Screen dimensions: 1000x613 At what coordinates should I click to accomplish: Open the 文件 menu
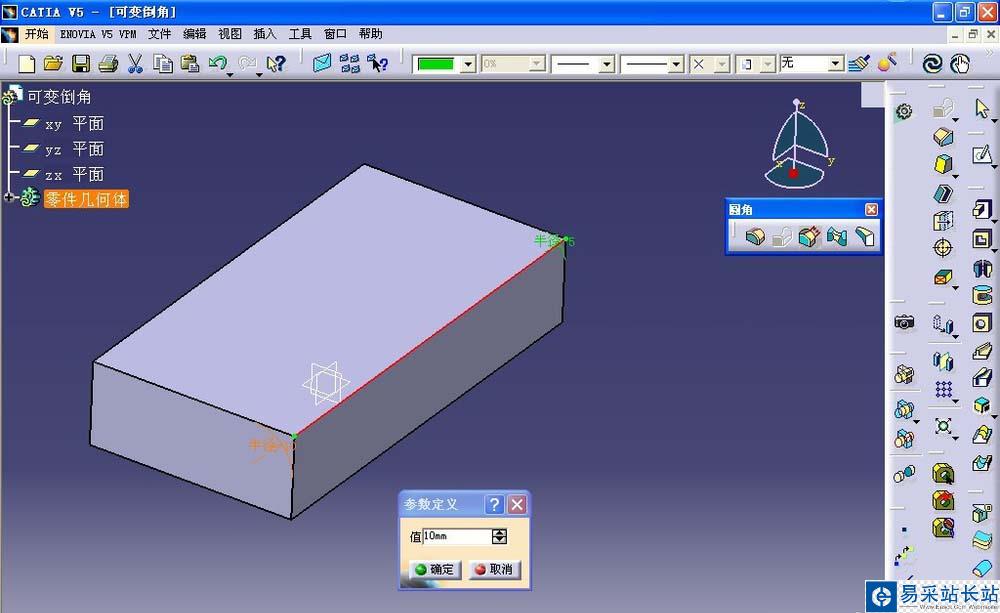[x=159, y=34]
